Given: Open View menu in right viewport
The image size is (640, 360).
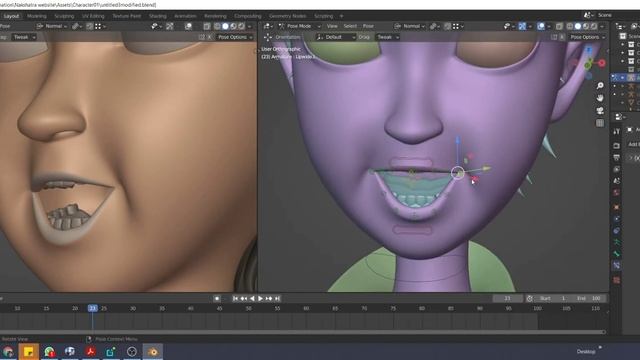Looking at the screenshot, I should (332, 26).
